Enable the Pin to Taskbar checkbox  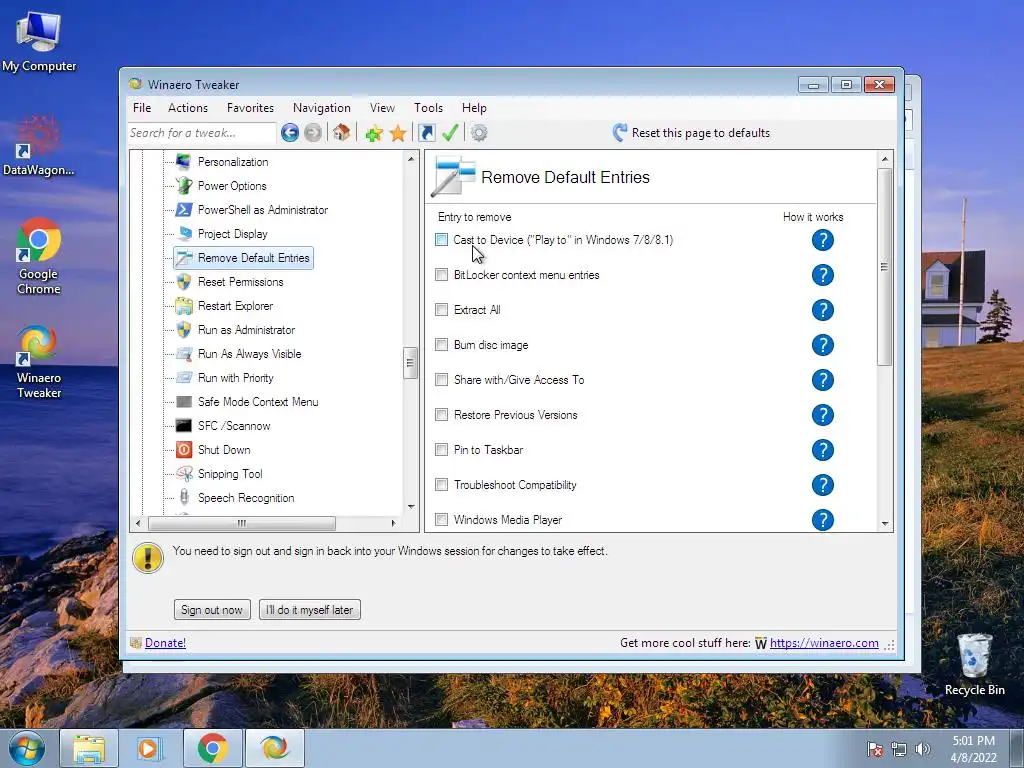441,450
